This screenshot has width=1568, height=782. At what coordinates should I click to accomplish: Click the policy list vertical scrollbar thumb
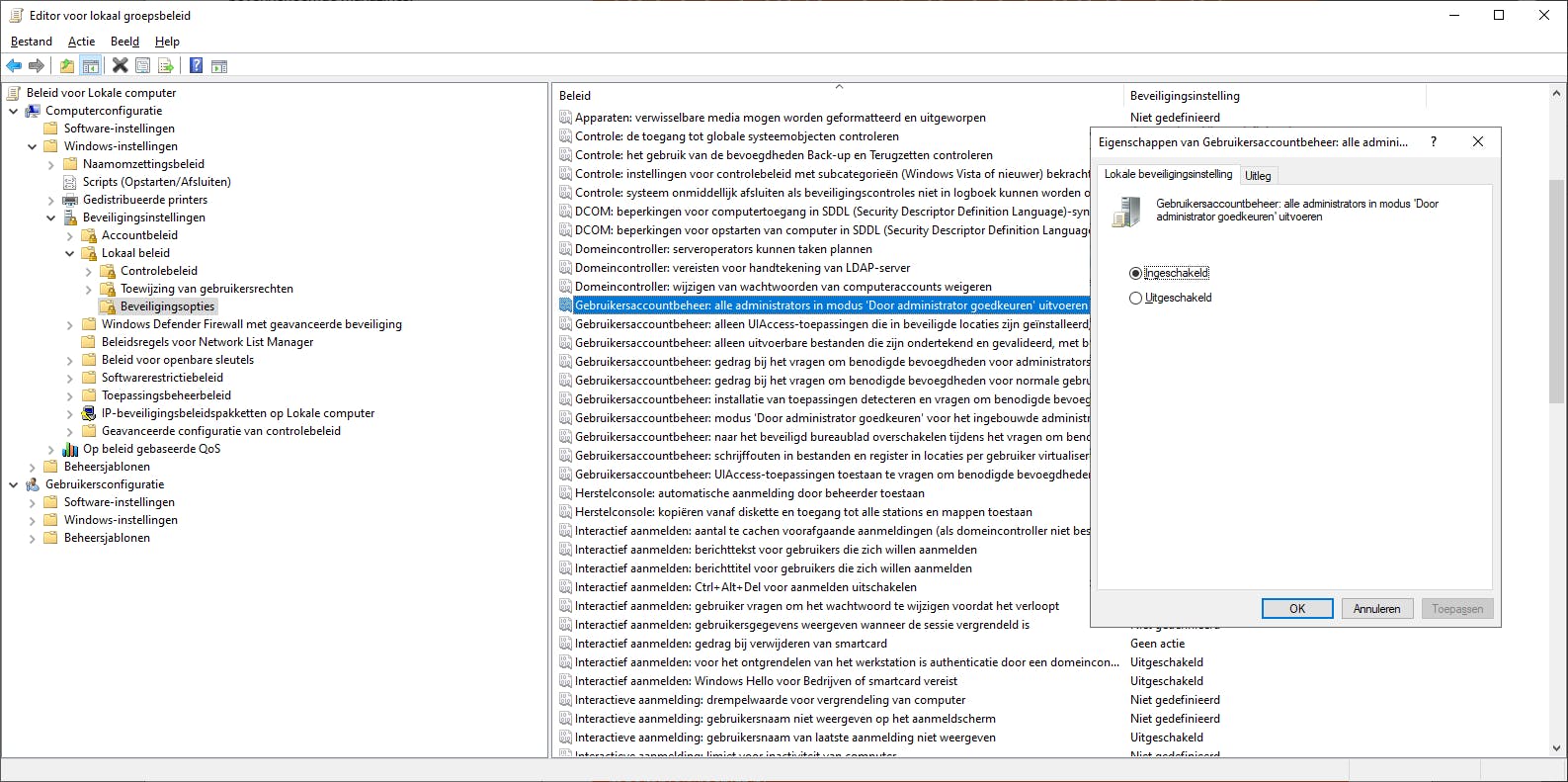click(1556, 292)
